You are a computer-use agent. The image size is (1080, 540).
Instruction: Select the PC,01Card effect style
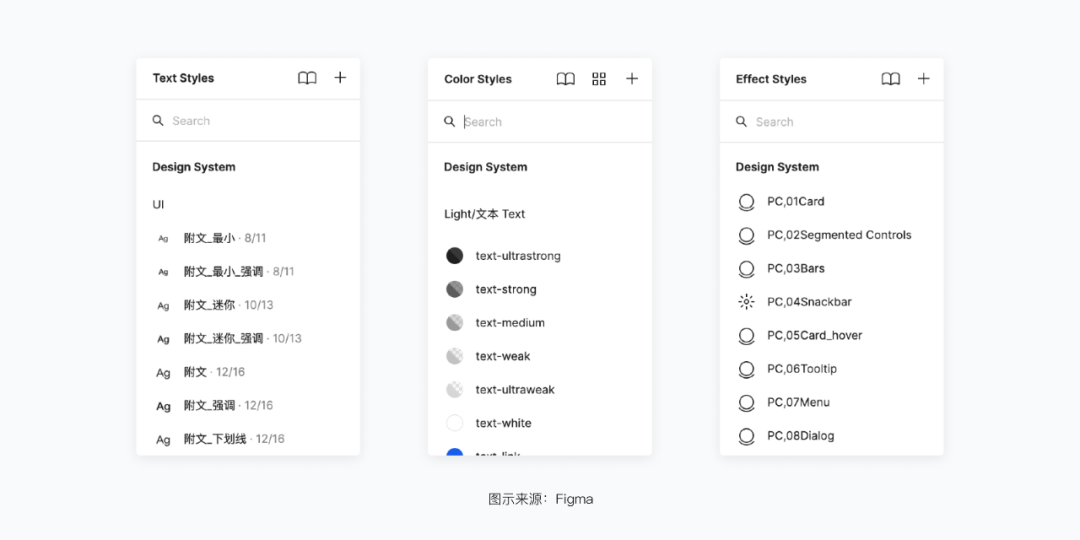click(796, 202)
